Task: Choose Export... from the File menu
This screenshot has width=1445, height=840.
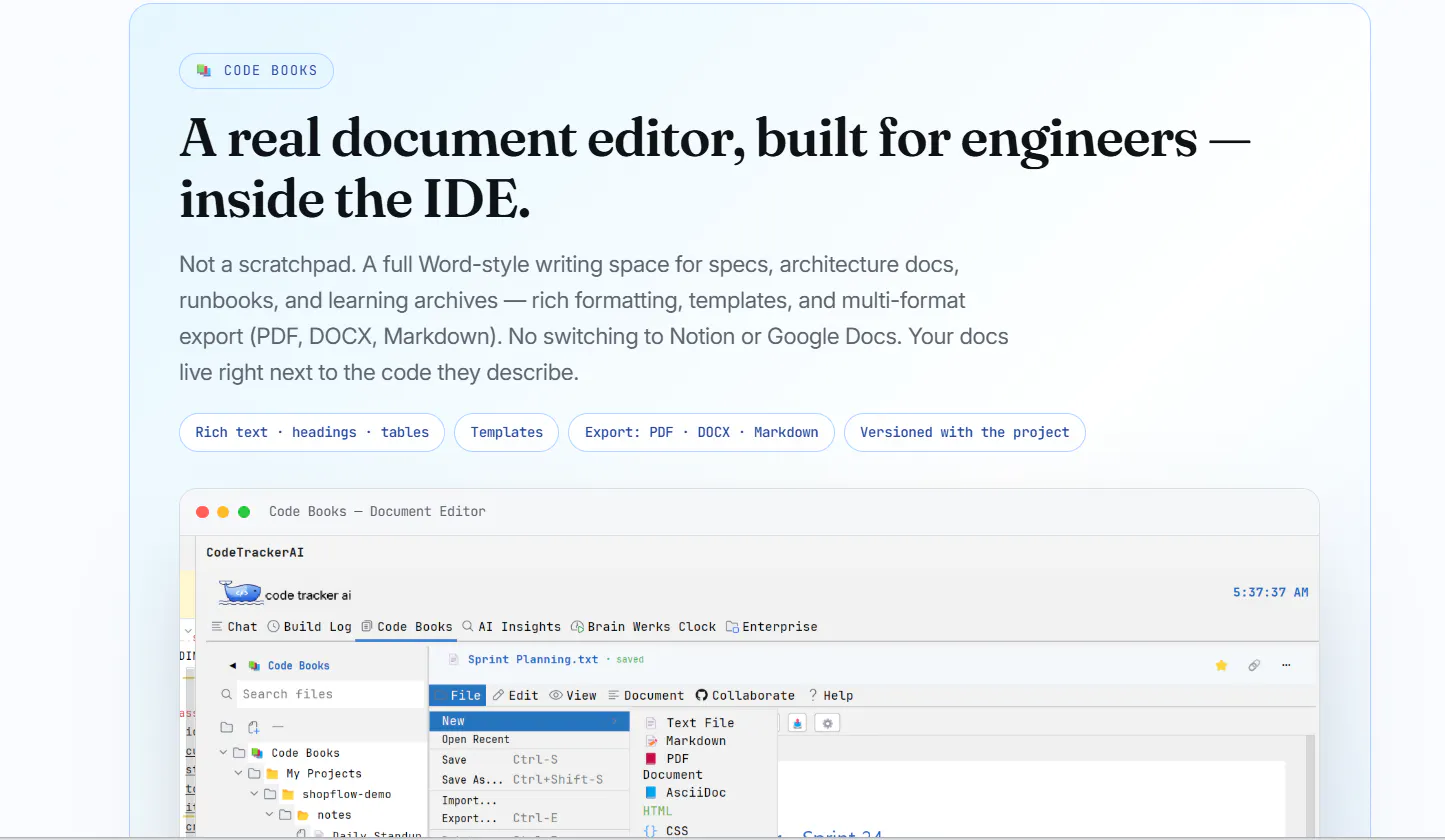Action: [x=529, y=819]
